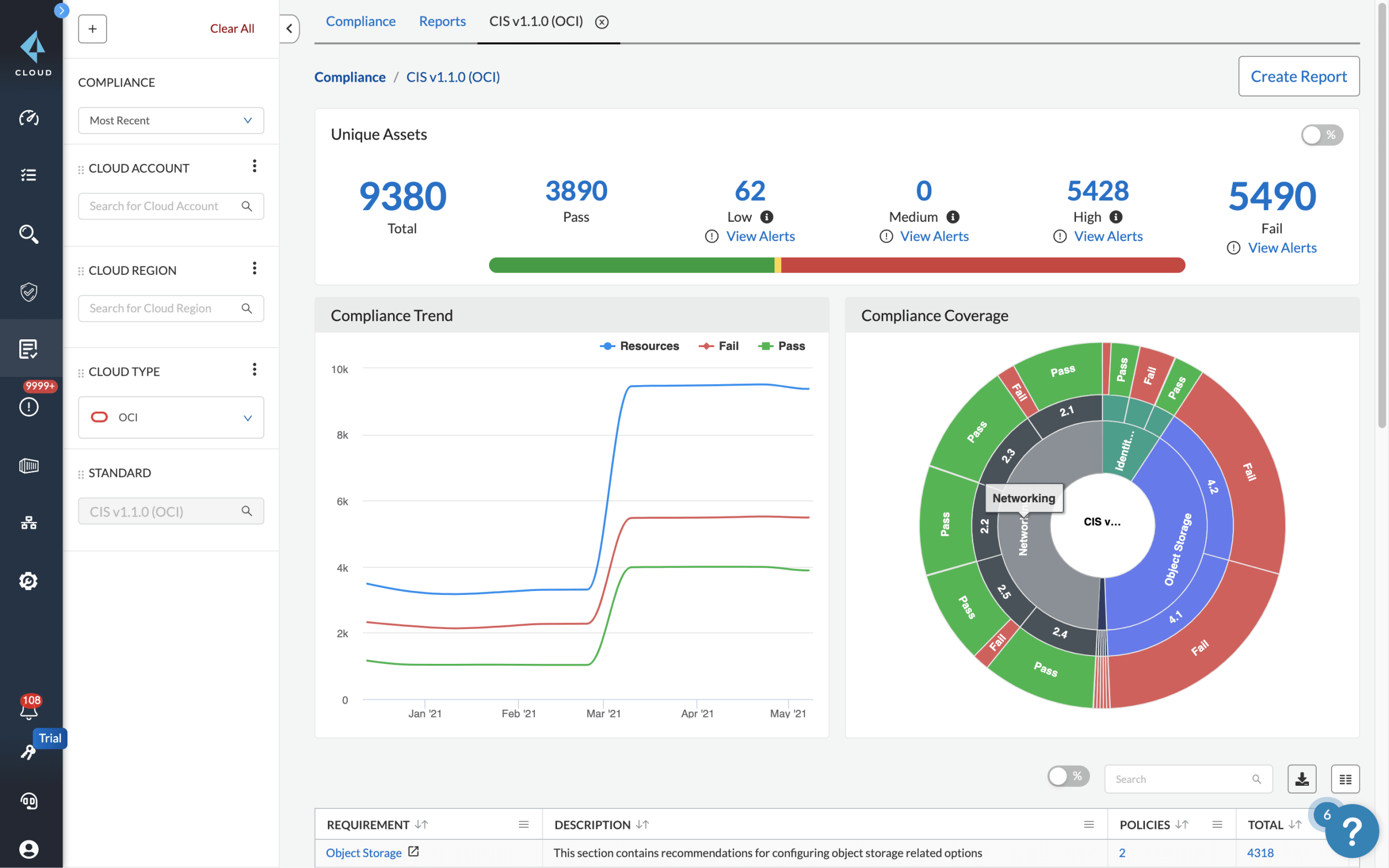Image resolution: width=1389 pixels, height=868 pixels.
Task: Open the Cloud Account options menu
Action: (255, 166)
